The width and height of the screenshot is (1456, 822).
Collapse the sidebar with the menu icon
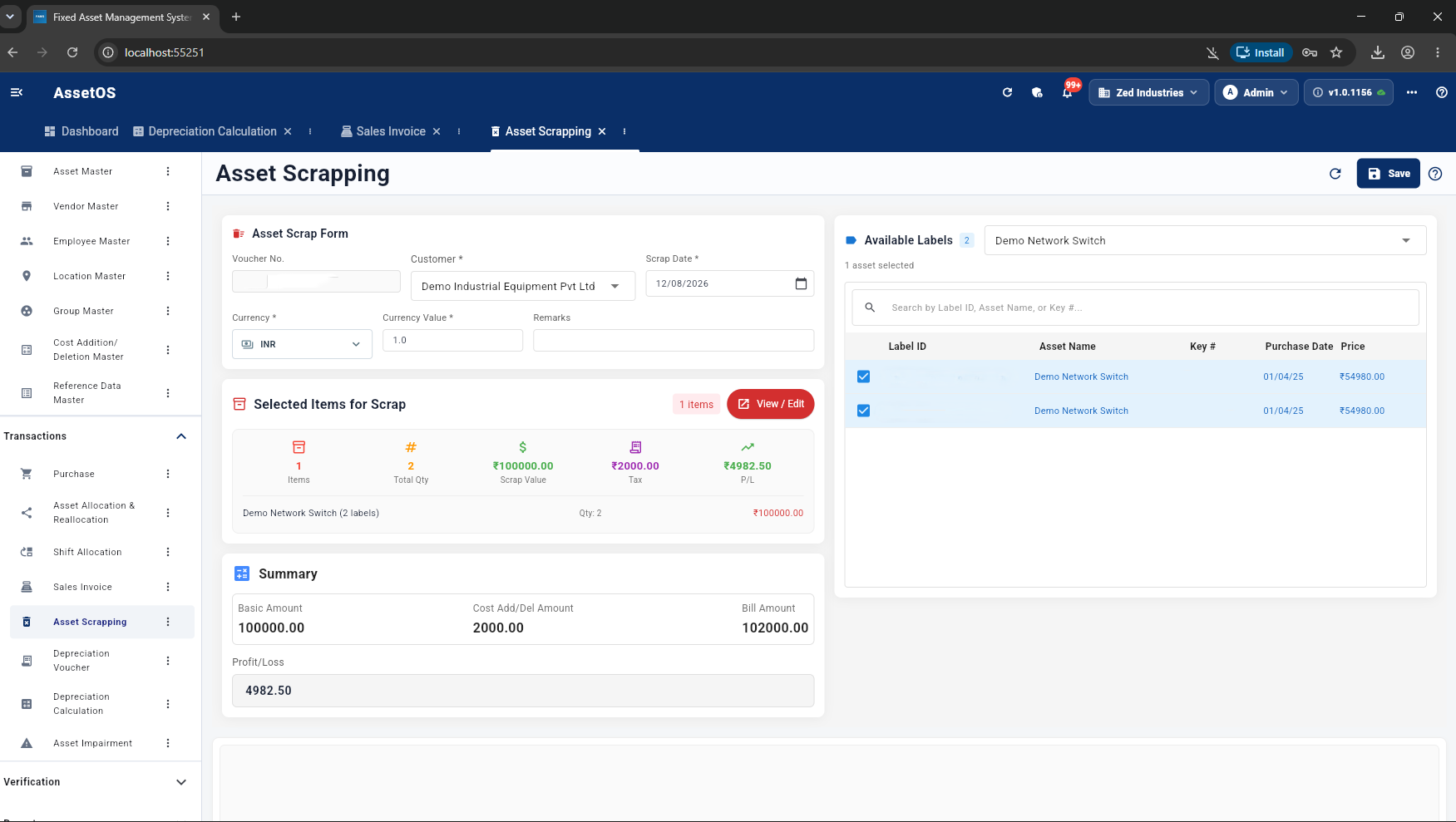pos(17,92)
